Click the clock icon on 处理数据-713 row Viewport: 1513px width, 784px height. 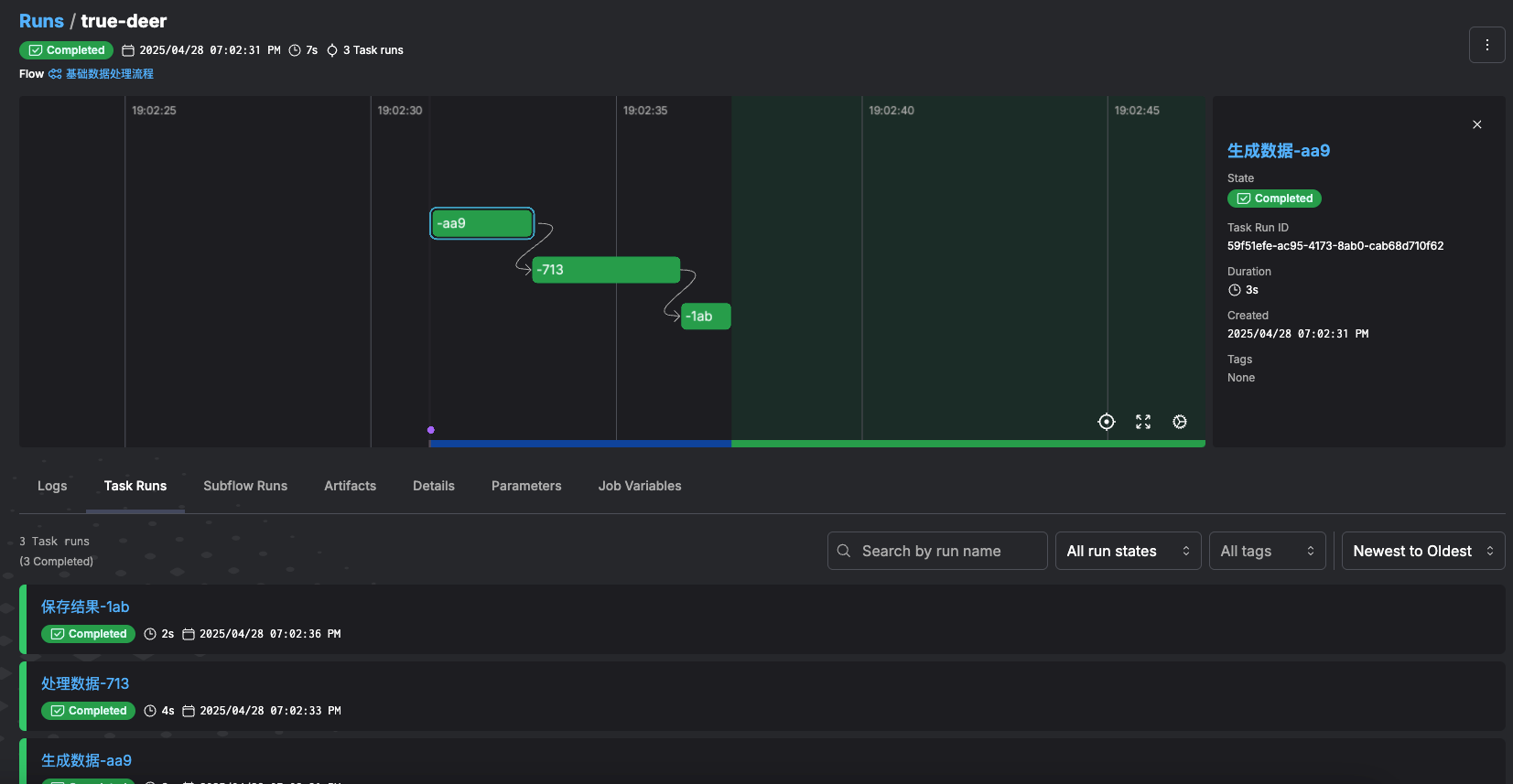pos(150,711)
